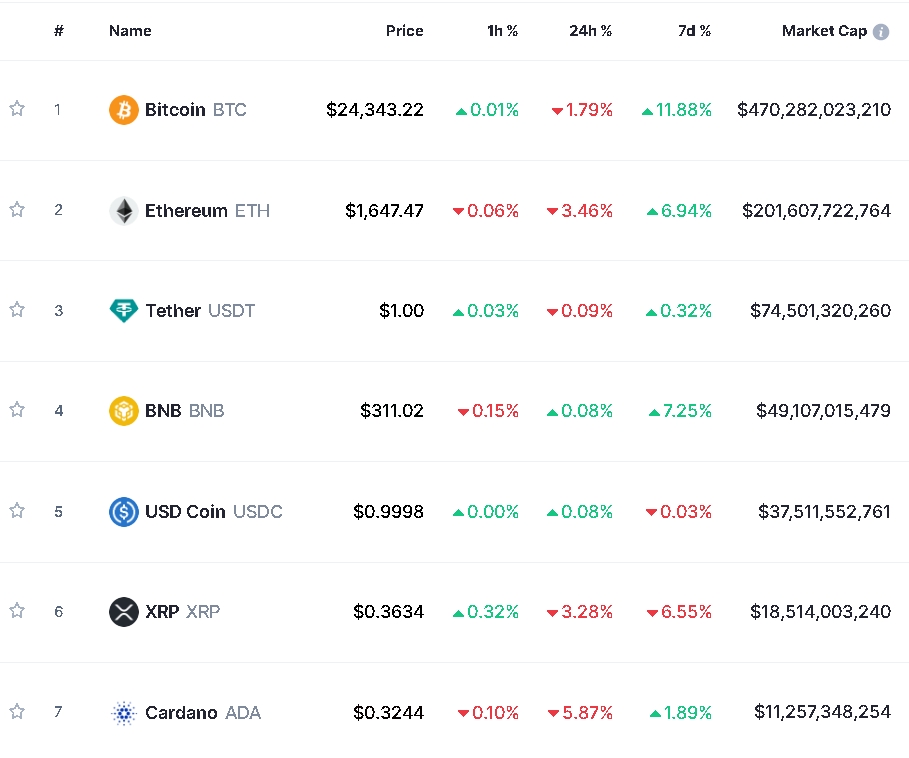The width and height of the screenshot is (909, 758).
Task: Click the Ethereum diamond logo icon
Action: tap(124, 211)
